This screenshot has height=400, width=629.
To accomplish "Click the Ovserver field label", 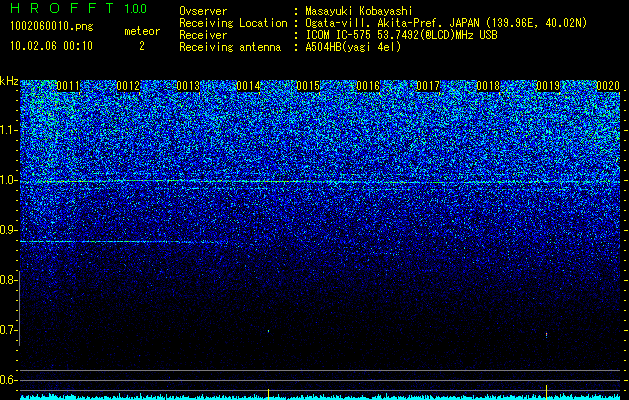I will point(203,11).
